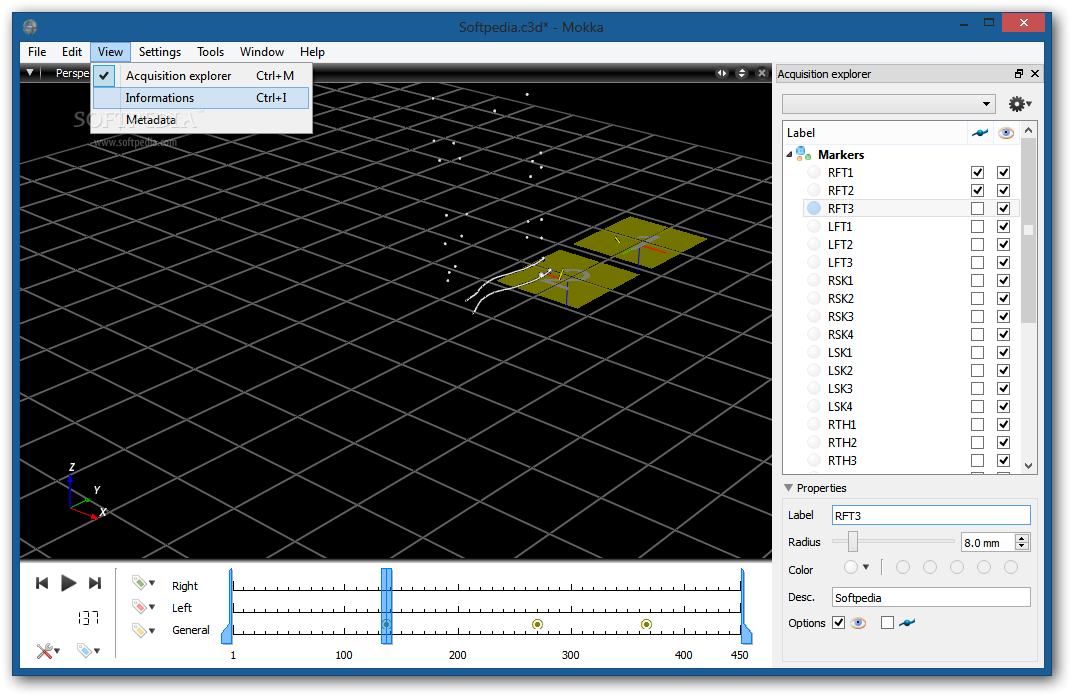
Task: Select Informations from the View menu
Action: click(x=201, y=98)
